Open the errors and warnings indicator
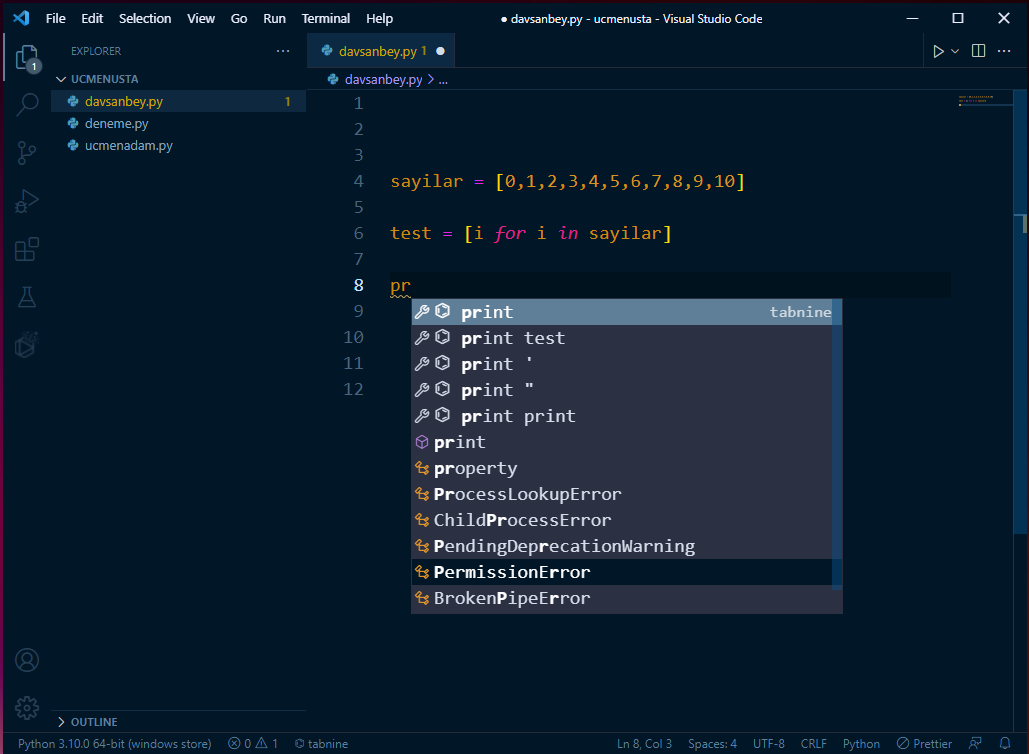The height and width of the screenshot is (754, 1029). 253,744
